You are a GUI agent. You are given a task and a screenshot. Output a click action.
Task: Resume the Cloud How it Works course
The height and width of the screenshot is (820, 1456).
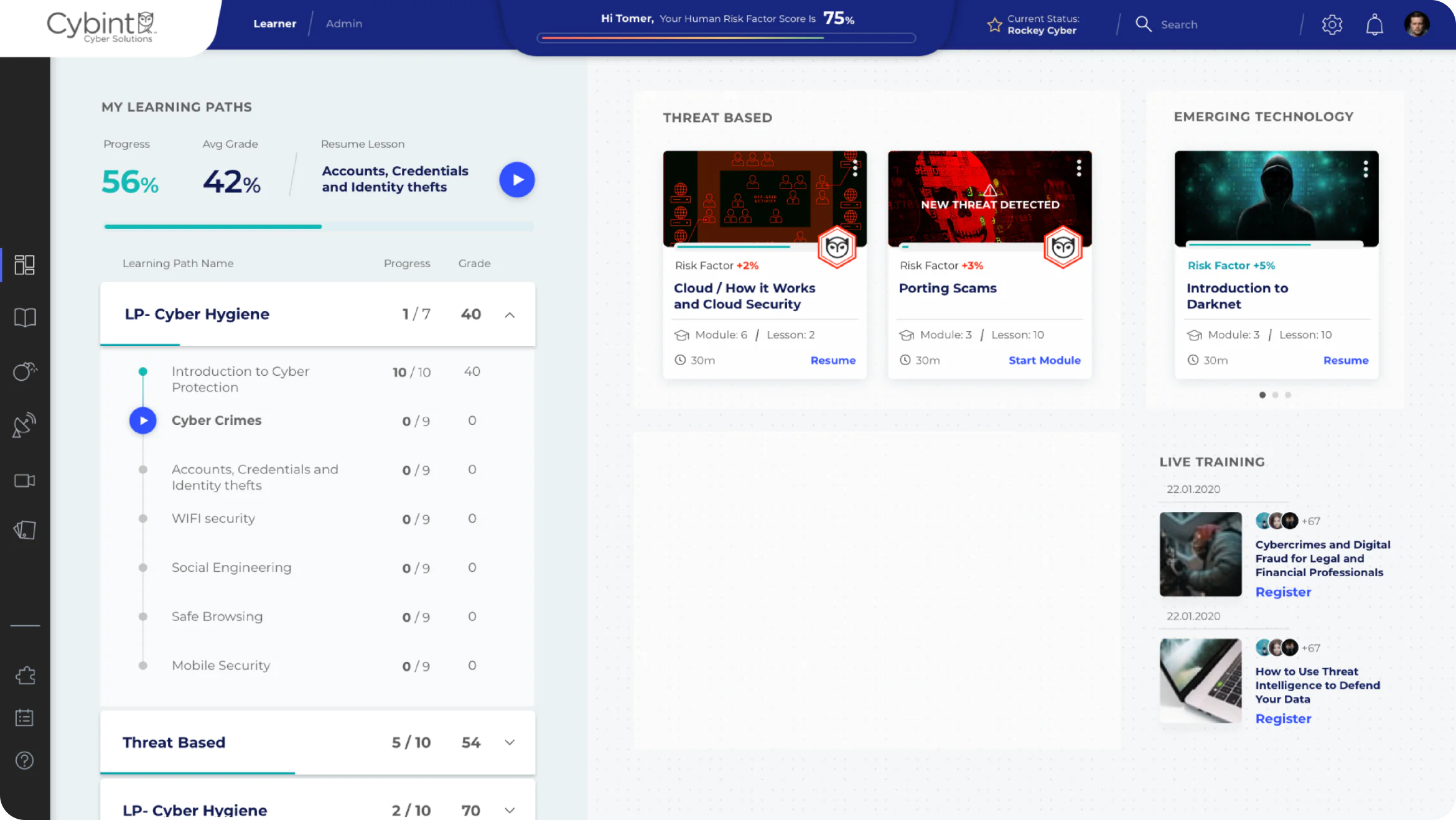(834, 360)
